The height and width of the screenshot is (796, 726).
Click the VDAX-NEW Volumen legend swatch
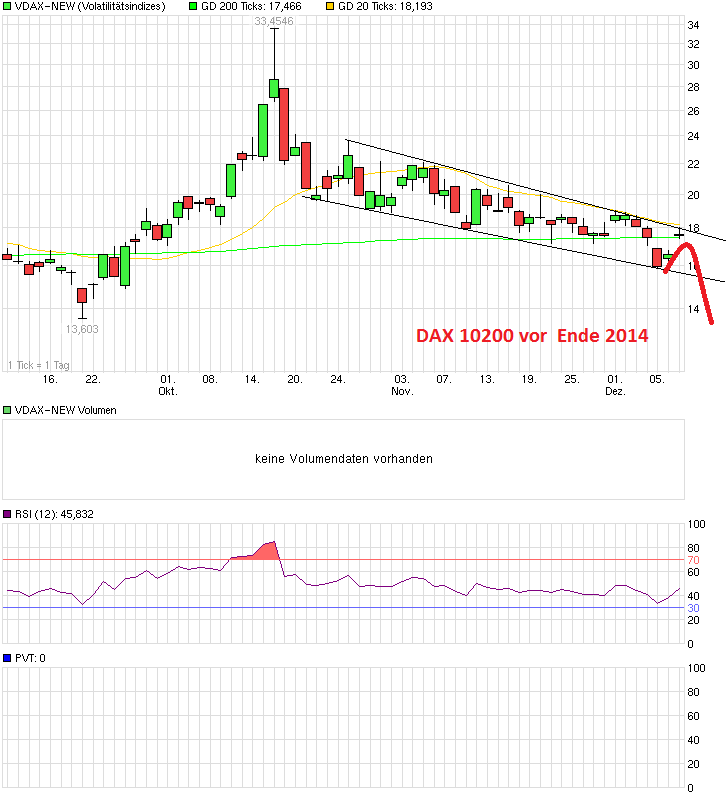[7, 410]
